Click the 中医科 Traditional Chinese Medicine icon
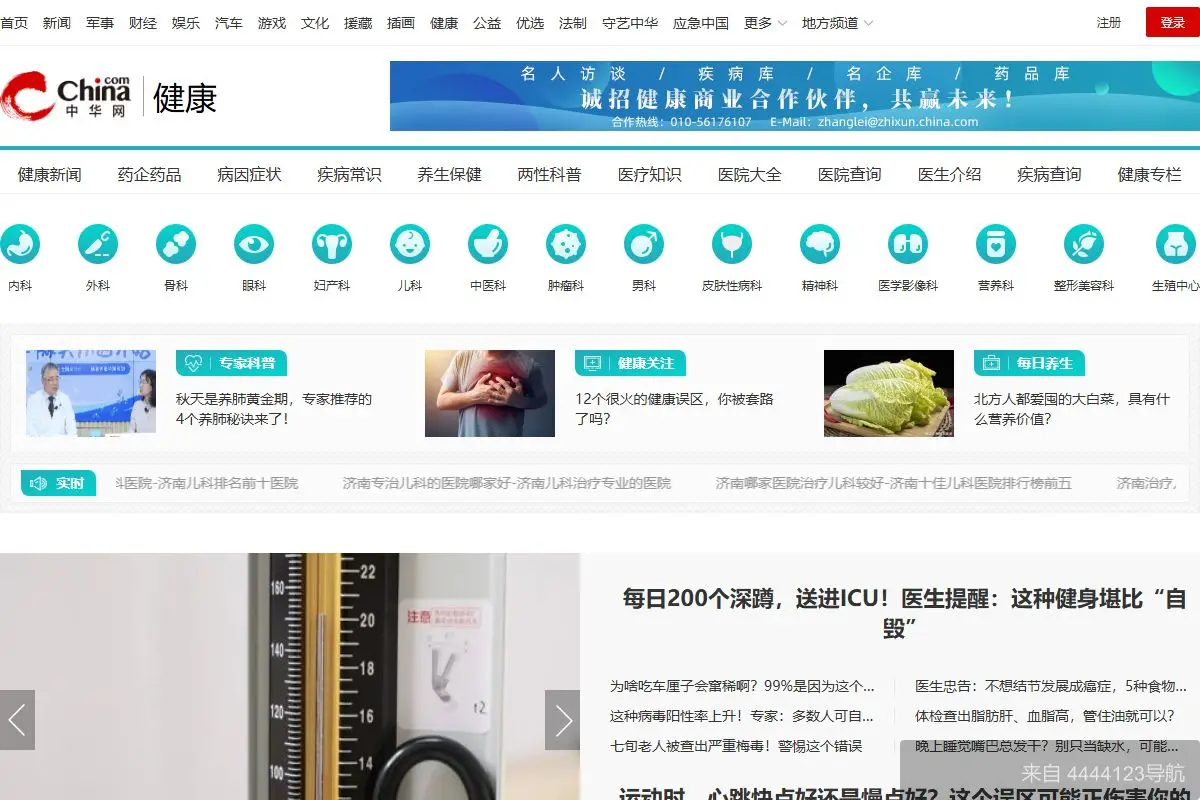 488,242
